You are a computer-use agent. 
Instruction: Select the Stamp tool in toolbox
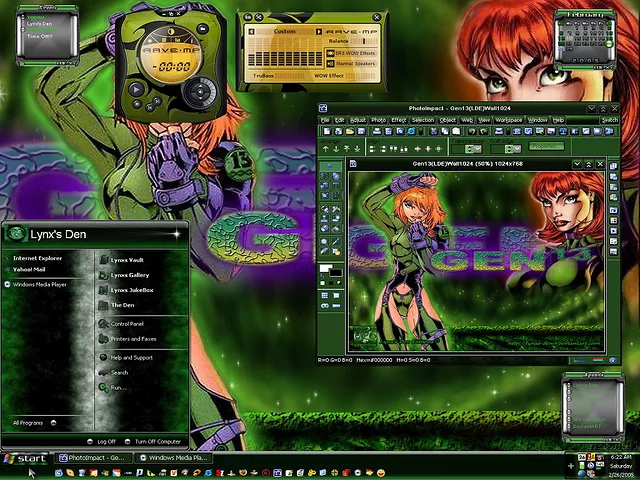(x=324, y=218)
